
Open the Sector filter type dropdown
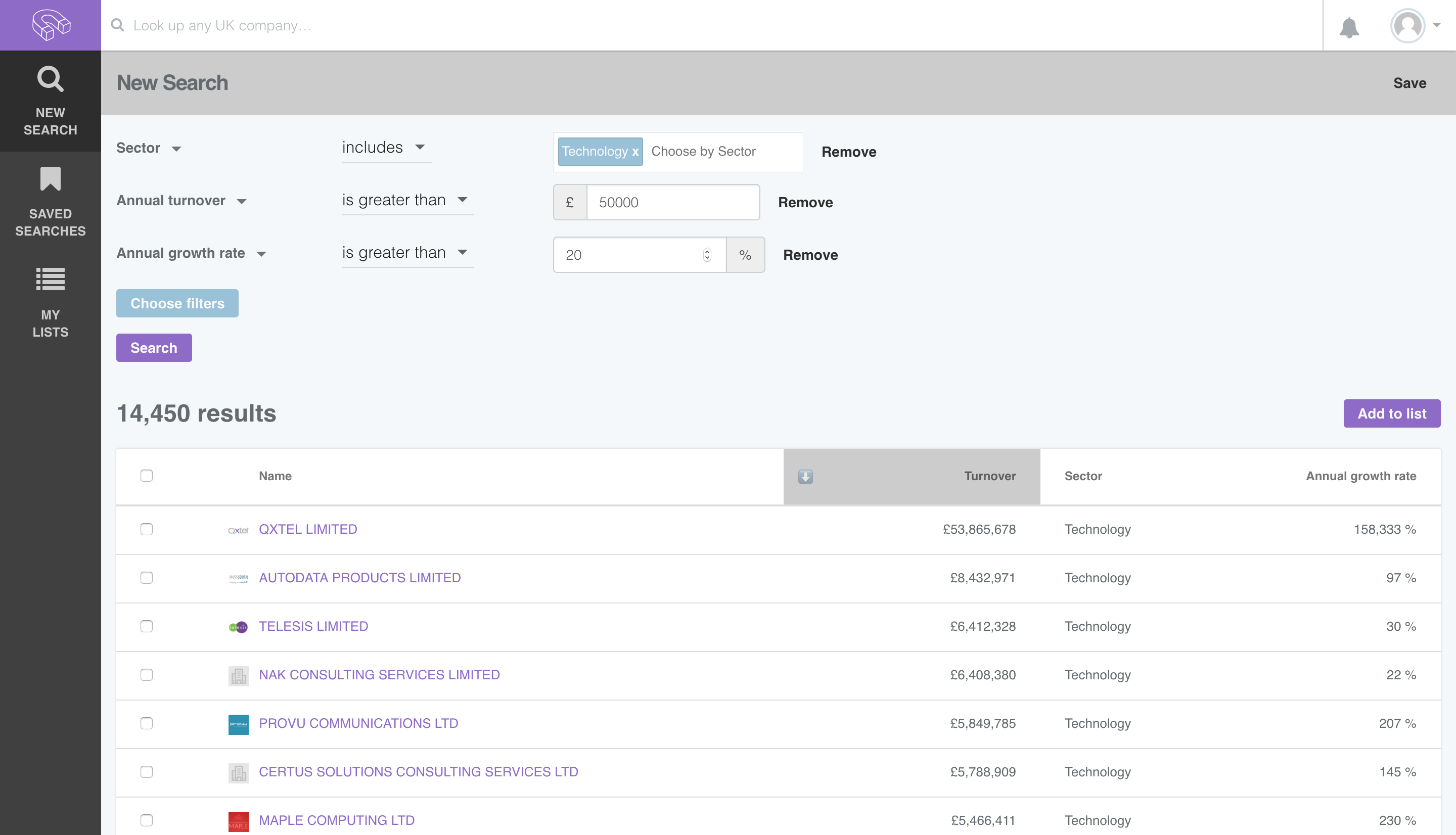tap(149, 148)
